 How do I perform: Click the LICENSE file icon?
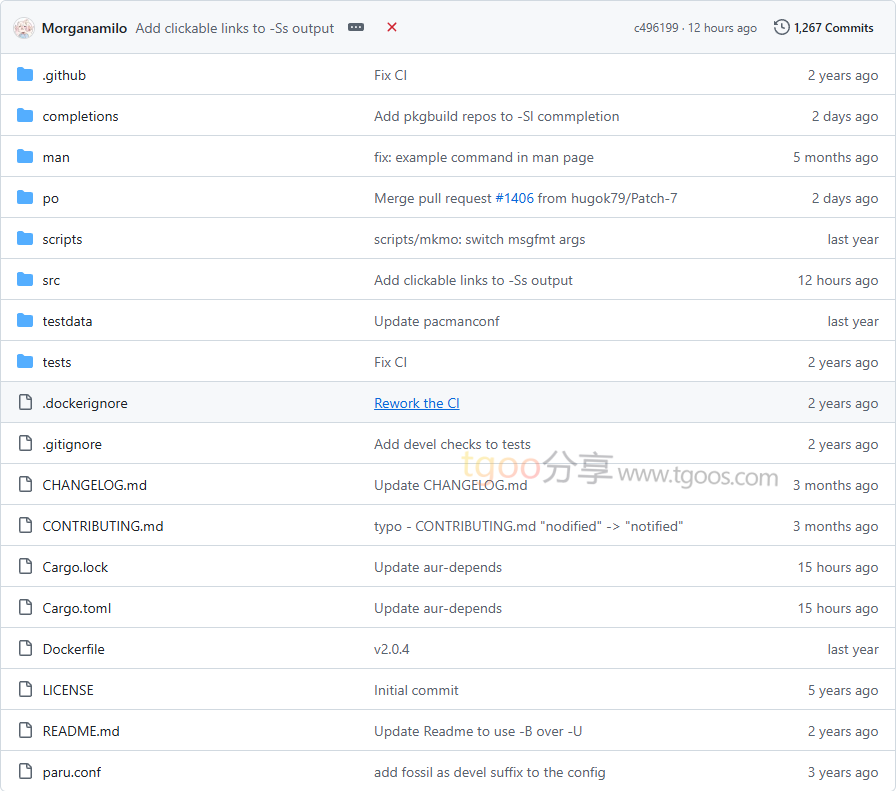(25, 690)
